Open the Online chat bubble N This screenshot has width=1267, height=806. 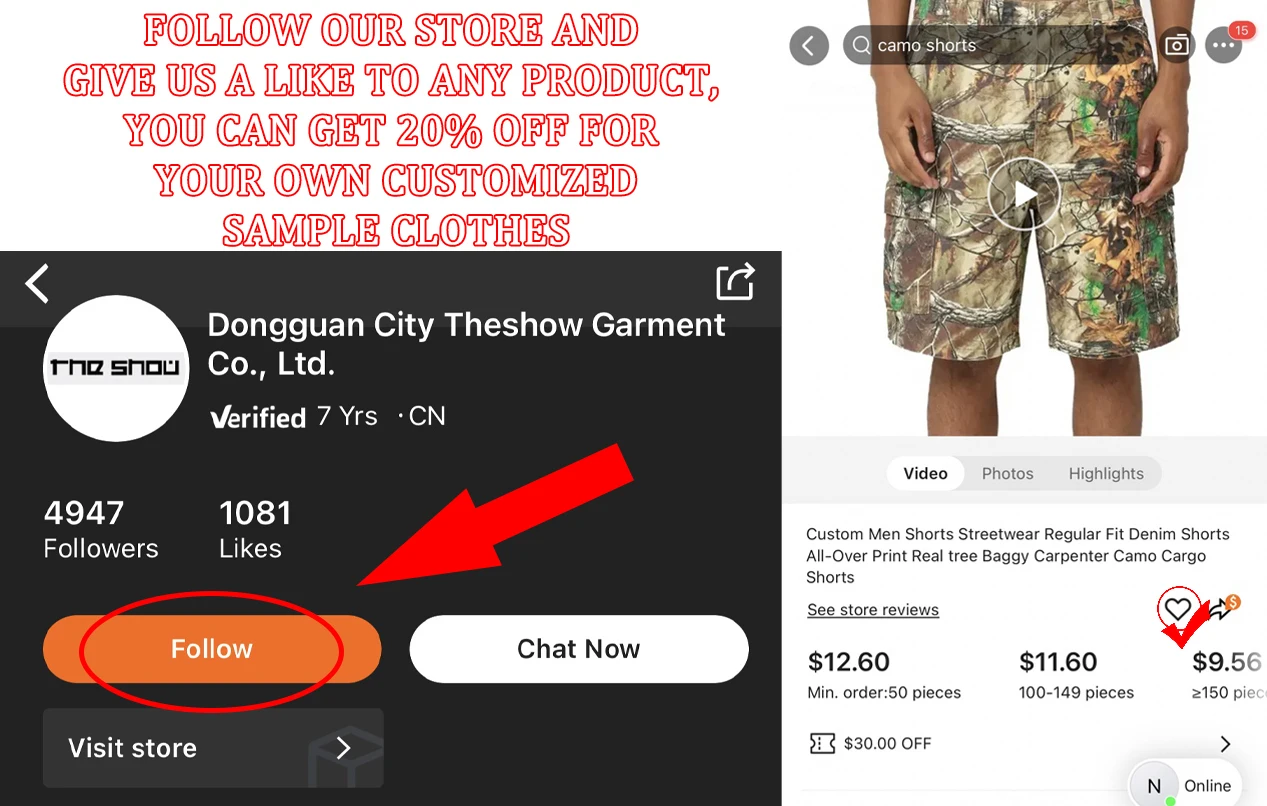tap(1186, 785)
